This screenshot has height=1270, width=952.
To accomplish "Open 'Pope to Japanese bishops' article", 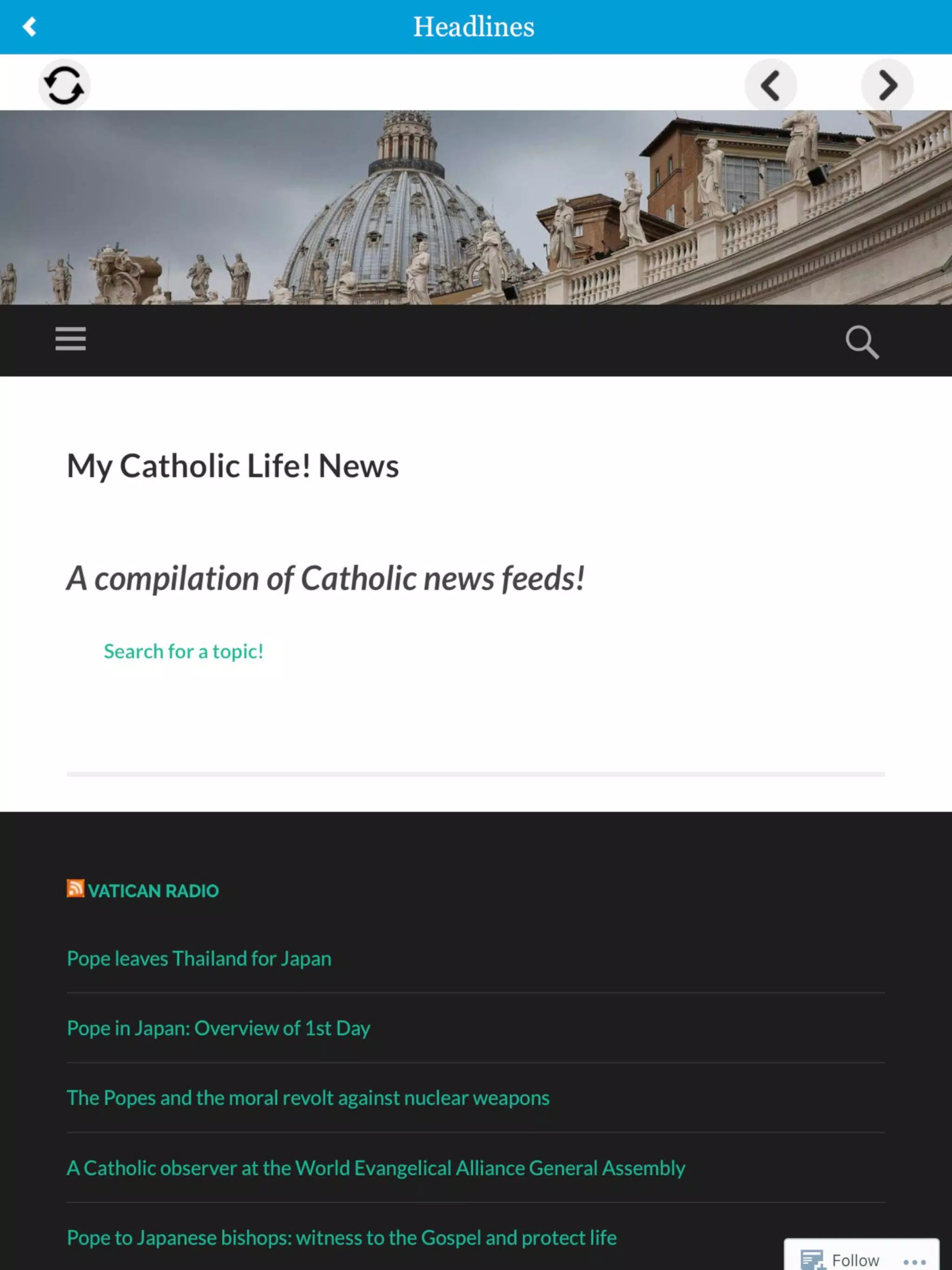I will tap(342, 1237).
